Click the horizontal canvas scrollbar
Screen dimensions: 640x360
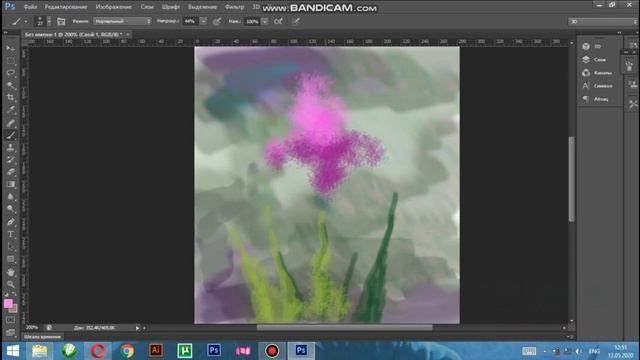344,327
